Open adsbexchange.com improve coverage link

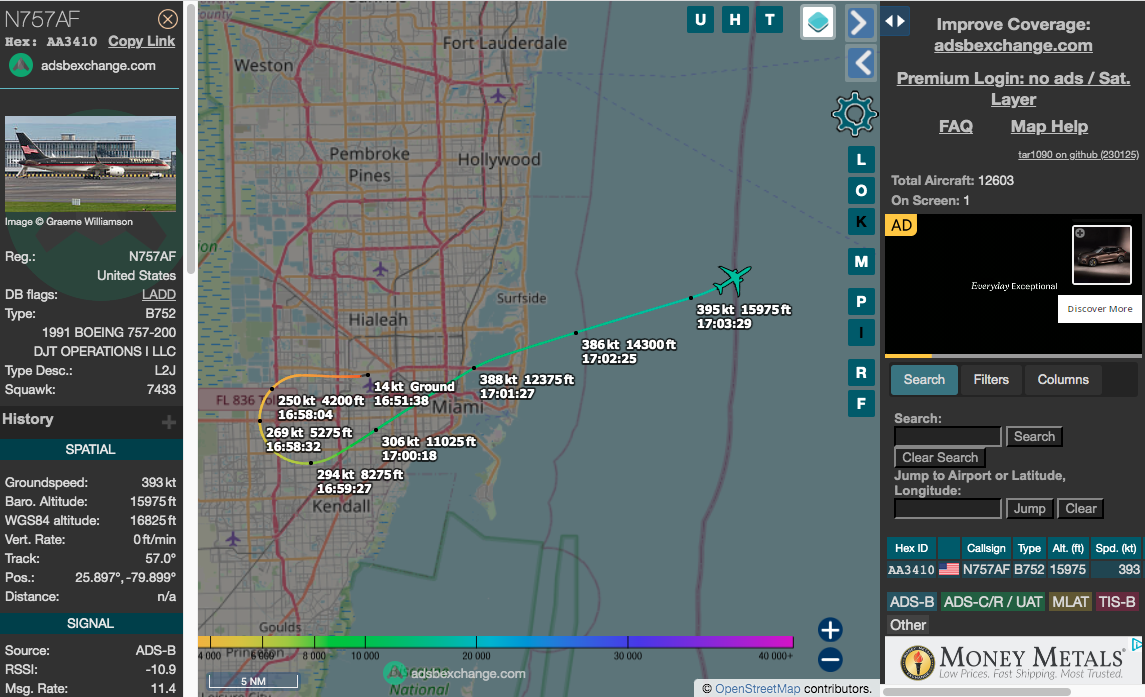click(x=1013, y=45)
